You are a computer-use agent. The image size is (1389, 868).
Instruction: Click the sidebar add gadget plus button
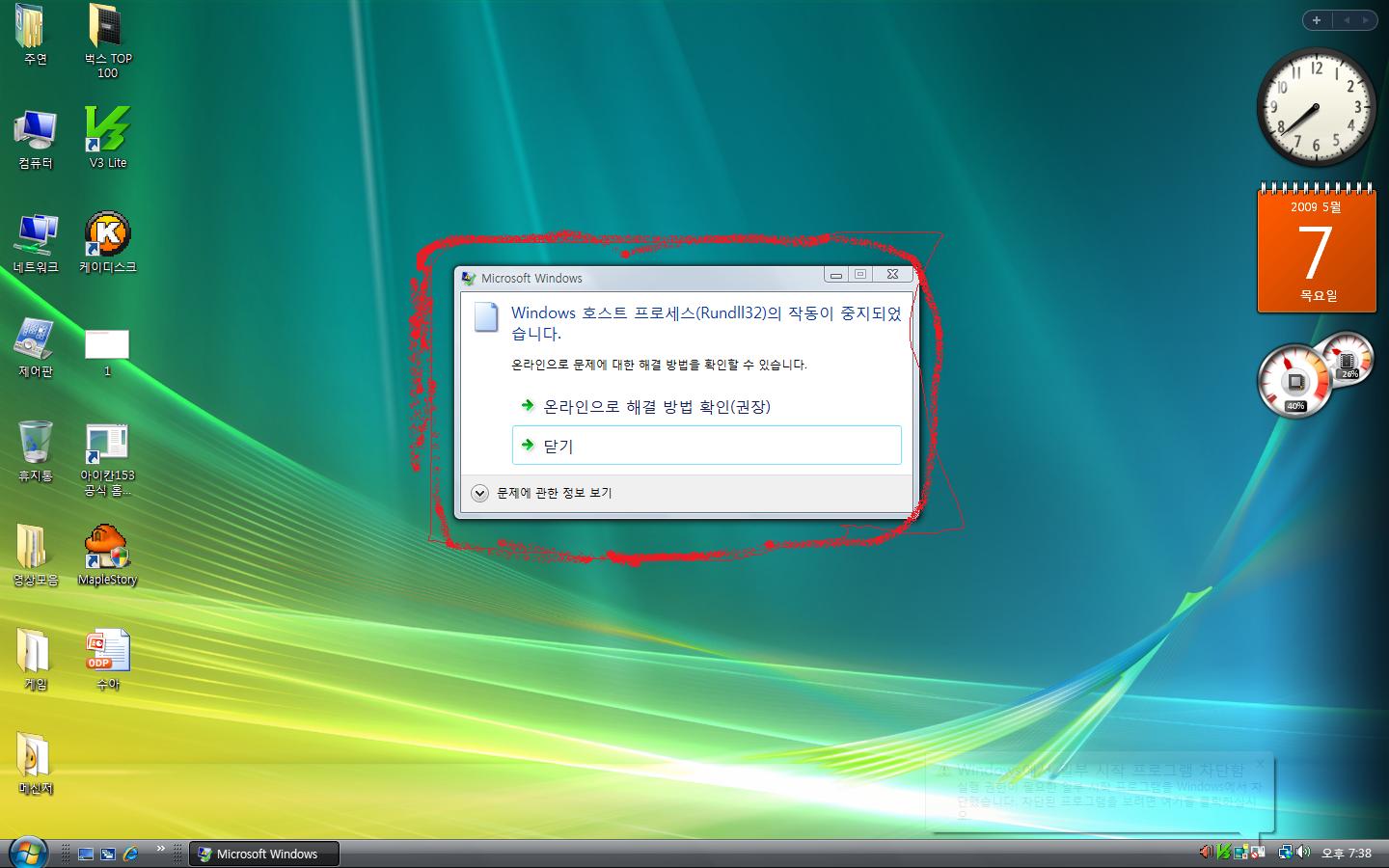[x=1317, y=20]
